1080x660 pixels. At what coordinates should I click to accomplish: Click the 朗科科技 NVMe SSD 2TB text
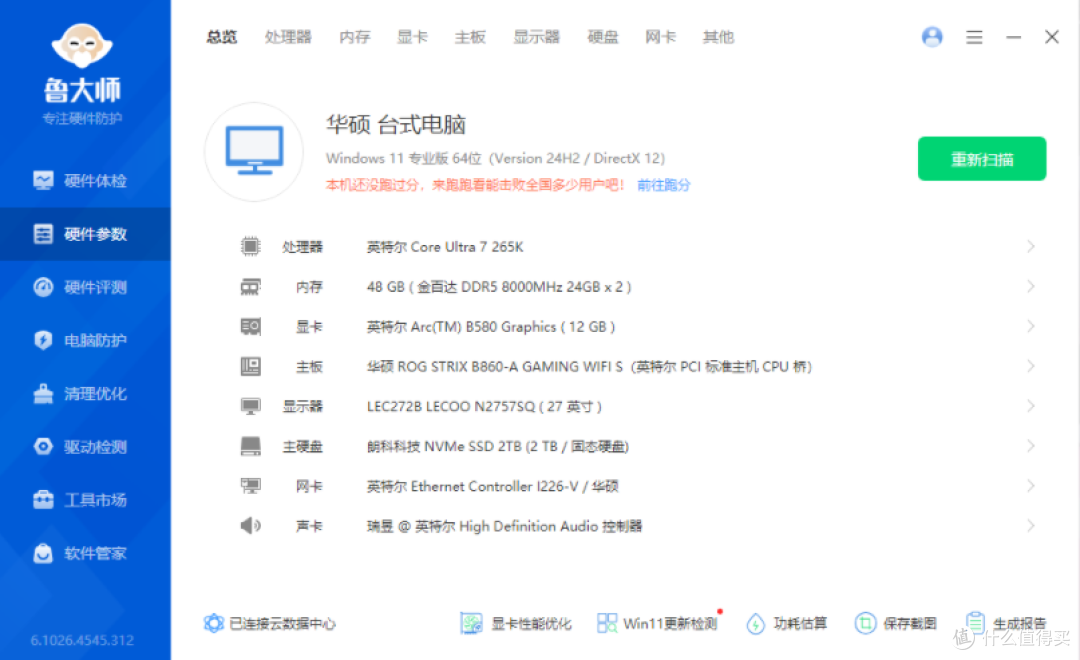click(x=497, y=446)
